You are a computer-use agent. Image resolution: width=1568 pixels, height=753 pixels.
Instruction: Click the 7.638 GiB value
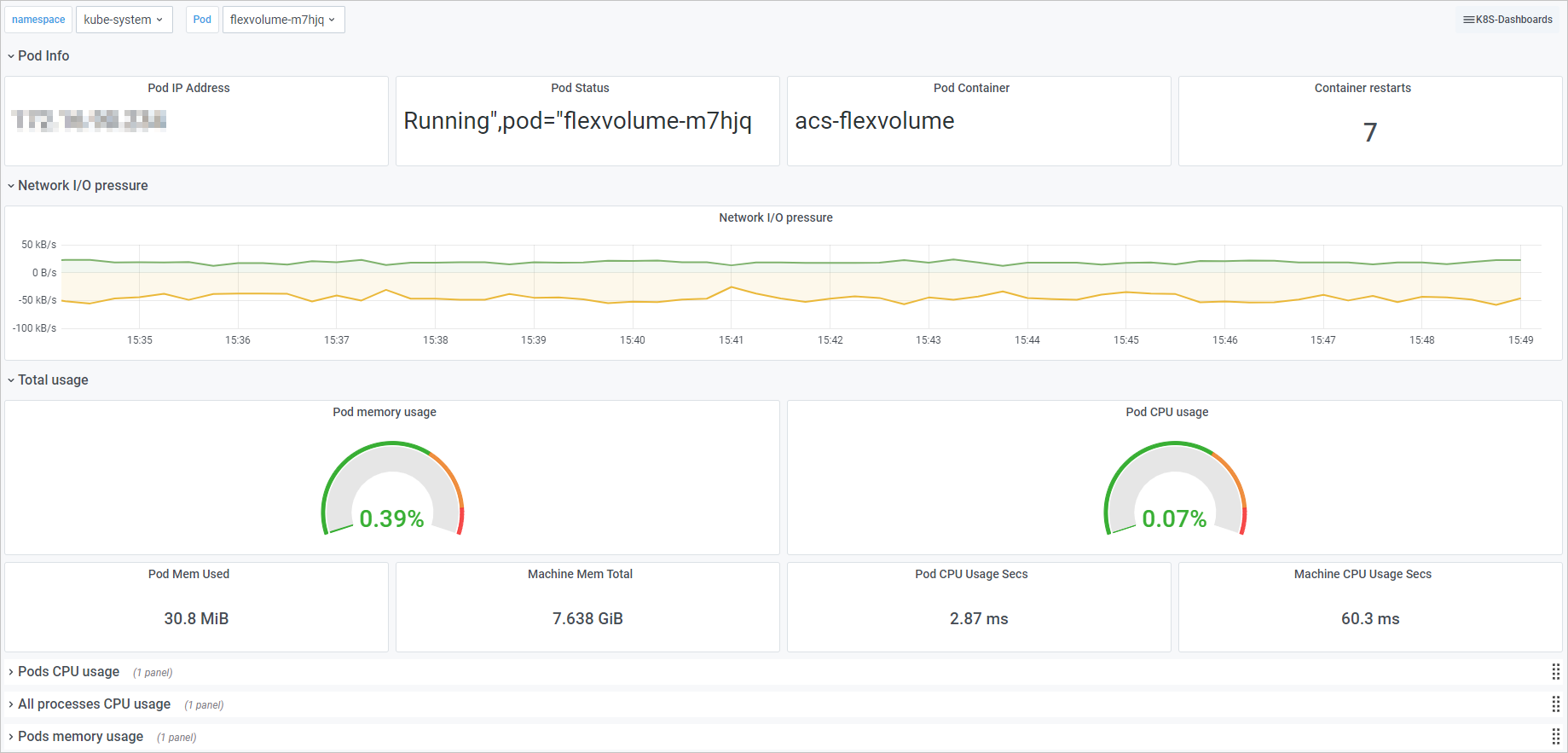[587, 618]
